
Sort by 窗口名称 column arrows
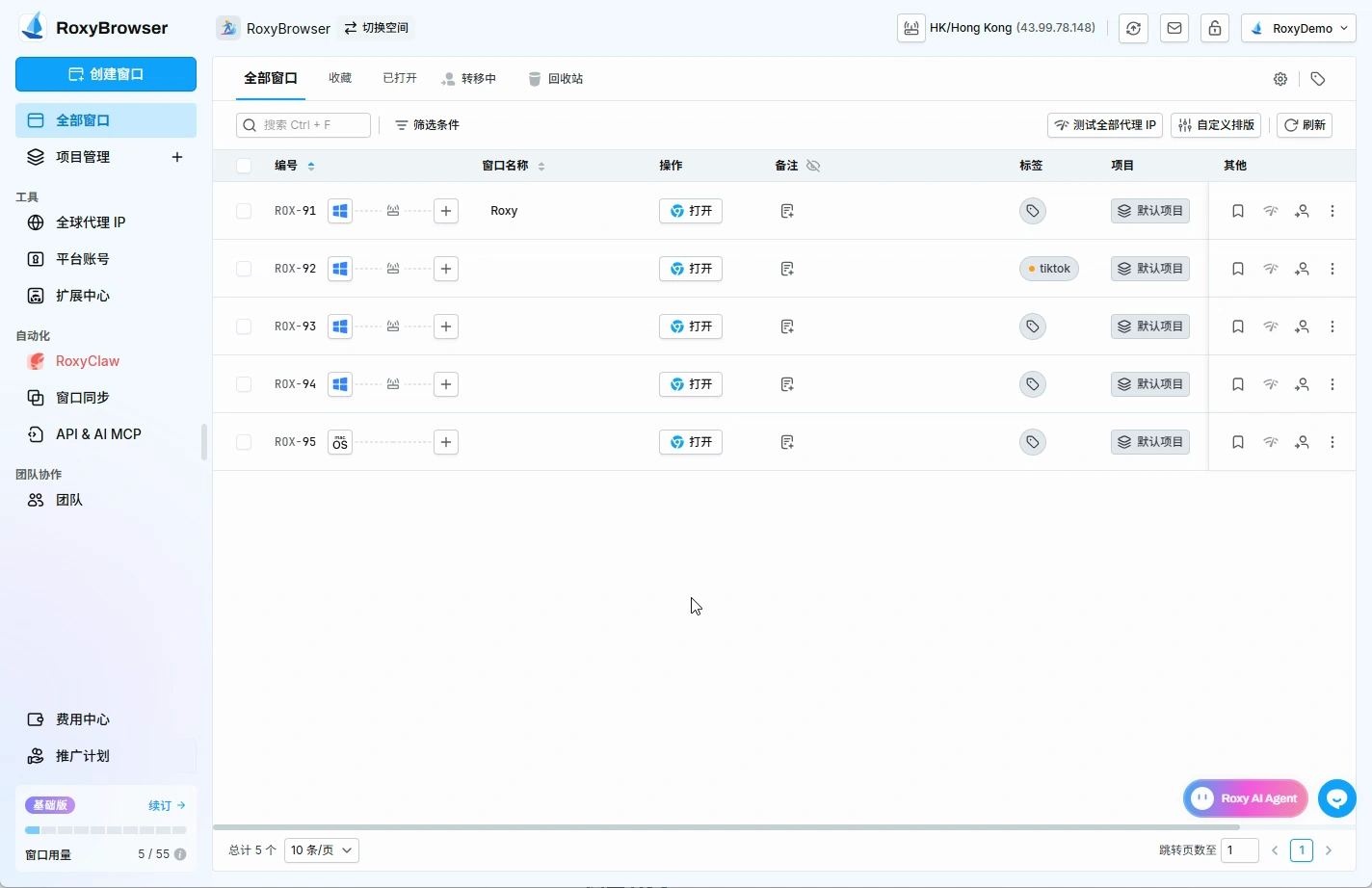541,166
